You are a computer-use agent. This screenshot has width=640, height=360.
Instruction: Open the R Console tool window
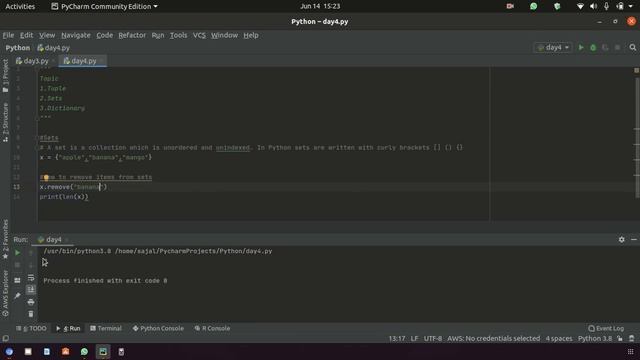212,329
